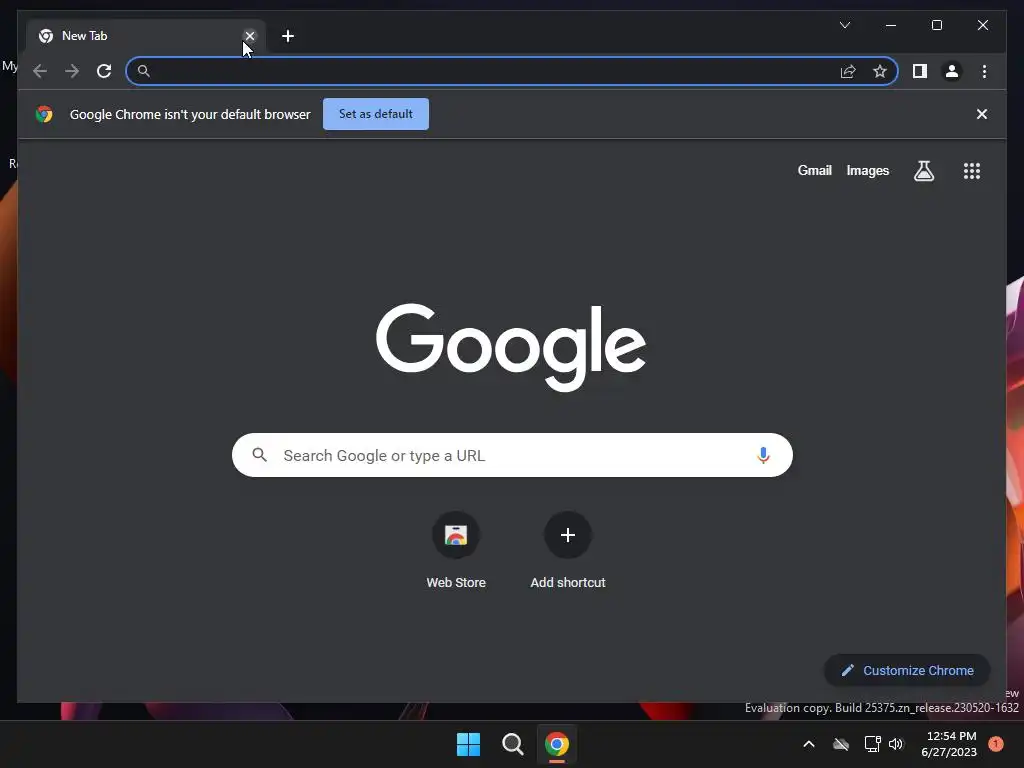This screenshot has height=768, width=1024.
Task: Open network status tray icon
Action: 872,744
